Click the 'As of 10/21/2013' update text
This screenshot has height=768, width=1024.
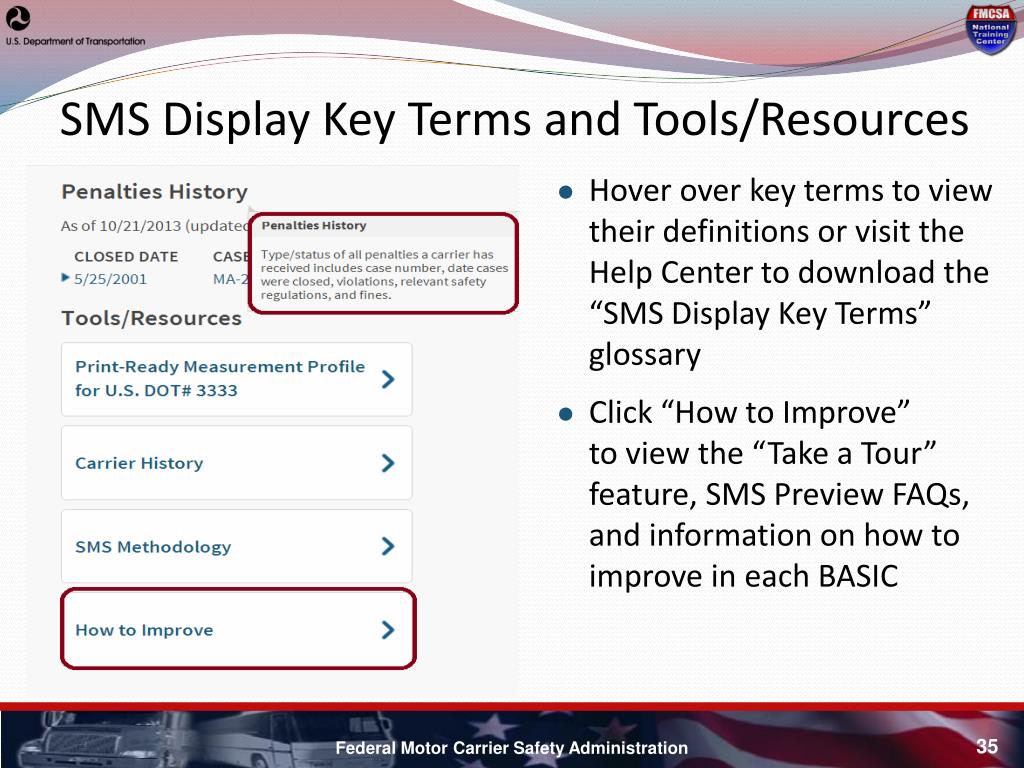coord(155,227)
